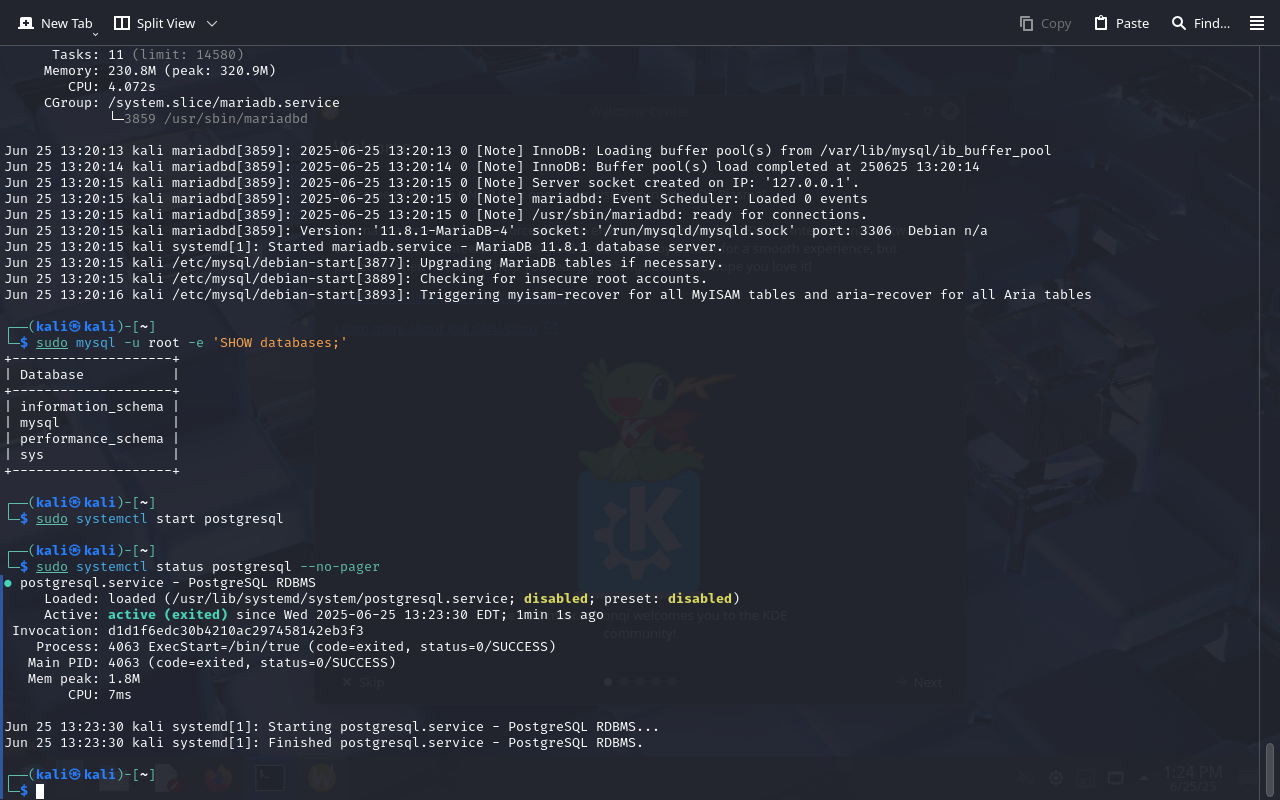Click Skip in the background Welcome window

(363, 682)
